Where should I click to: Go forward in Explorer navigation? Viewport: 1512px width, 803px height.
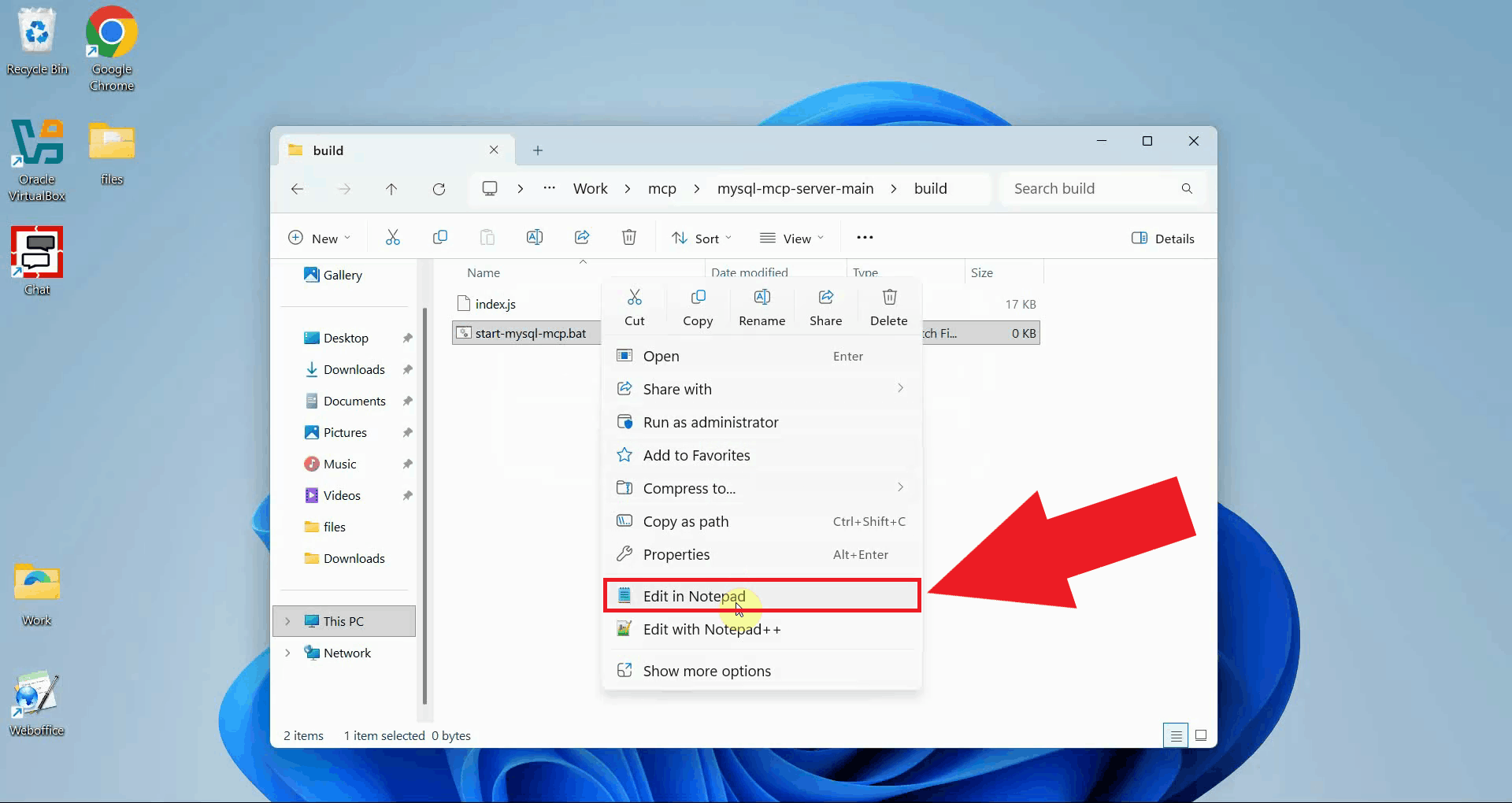click(x=344, y=189)
